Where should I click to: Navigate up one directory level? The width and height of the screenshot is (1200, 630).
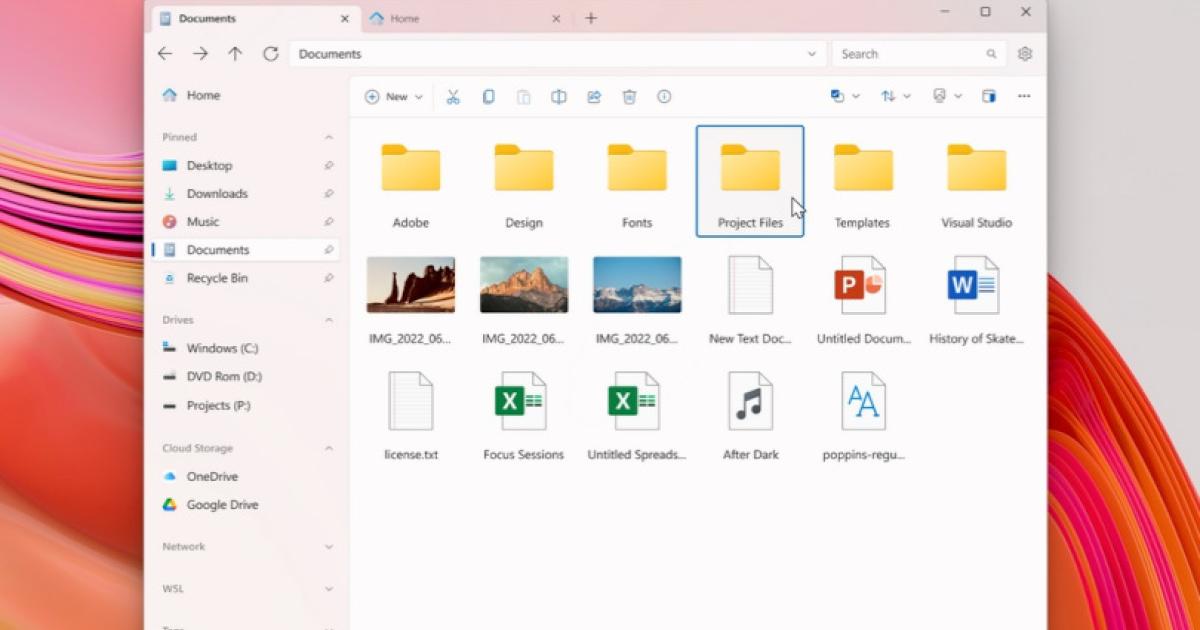click(x=235, y=54)
